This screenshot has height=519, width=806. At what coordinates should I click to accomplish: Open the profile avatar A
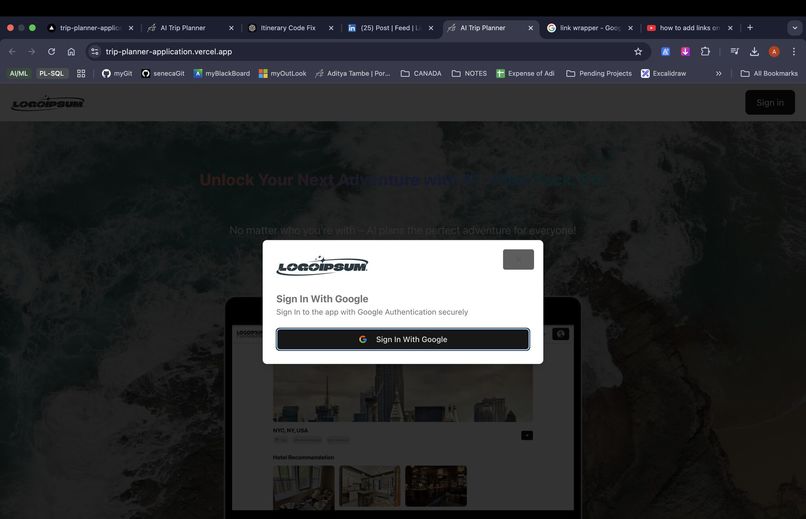[774, 51]
